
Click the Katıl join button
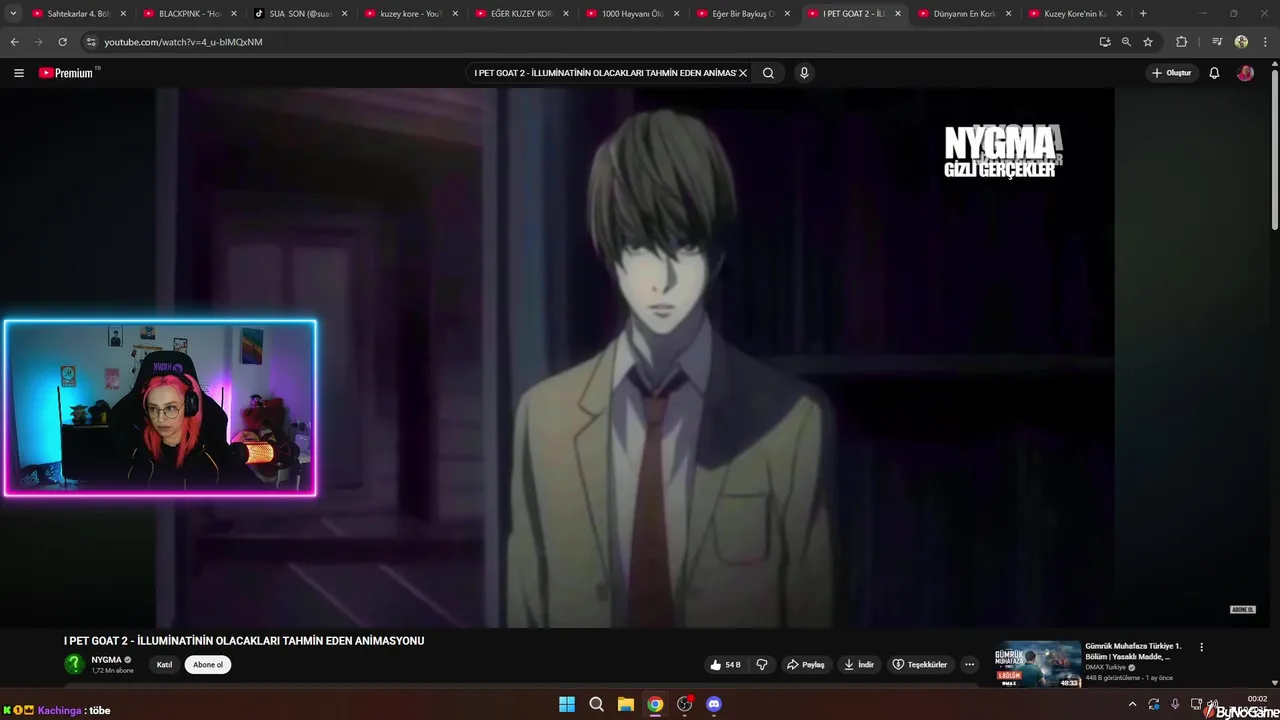tap(164, 665)
